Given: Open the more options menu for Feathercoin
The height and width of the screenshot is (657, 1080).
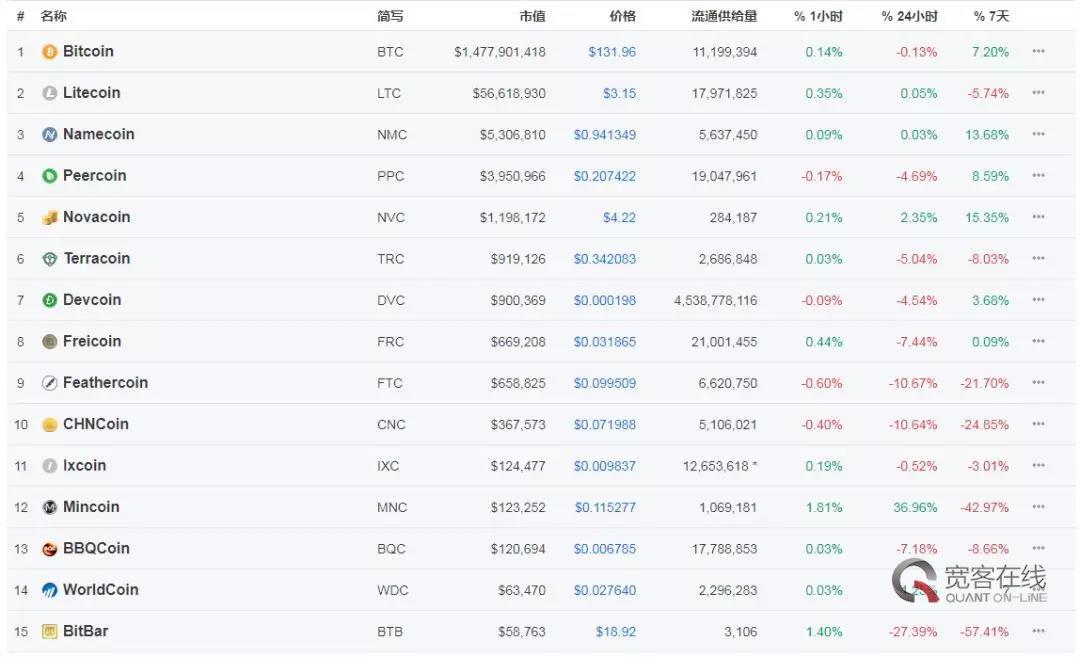Looking at the screenshot, I should point(1039,382).
